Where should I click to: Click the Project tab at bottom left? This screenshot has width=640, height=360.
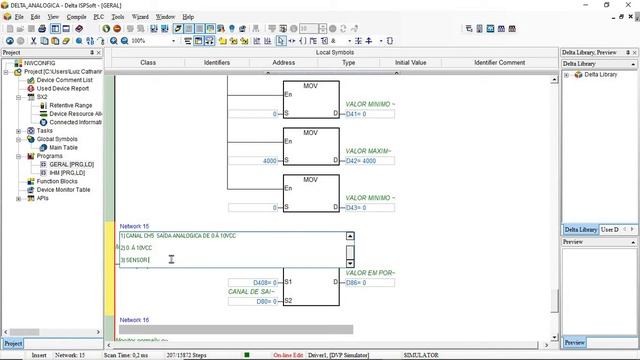tap(13, 344)
